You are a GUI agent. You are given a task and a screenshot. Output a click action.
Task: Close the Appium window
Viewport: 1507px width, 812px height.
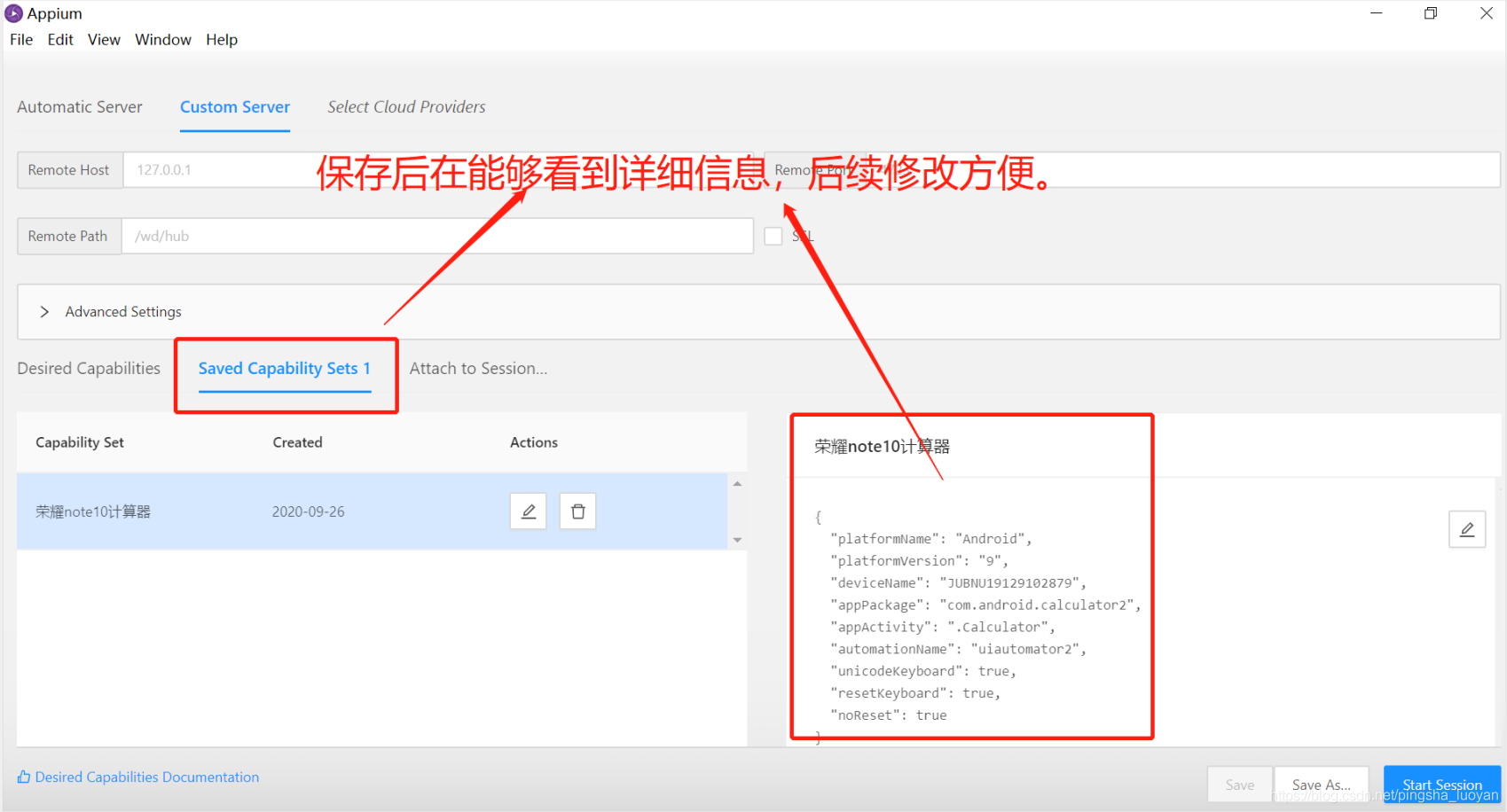(x=1487, y=13)
